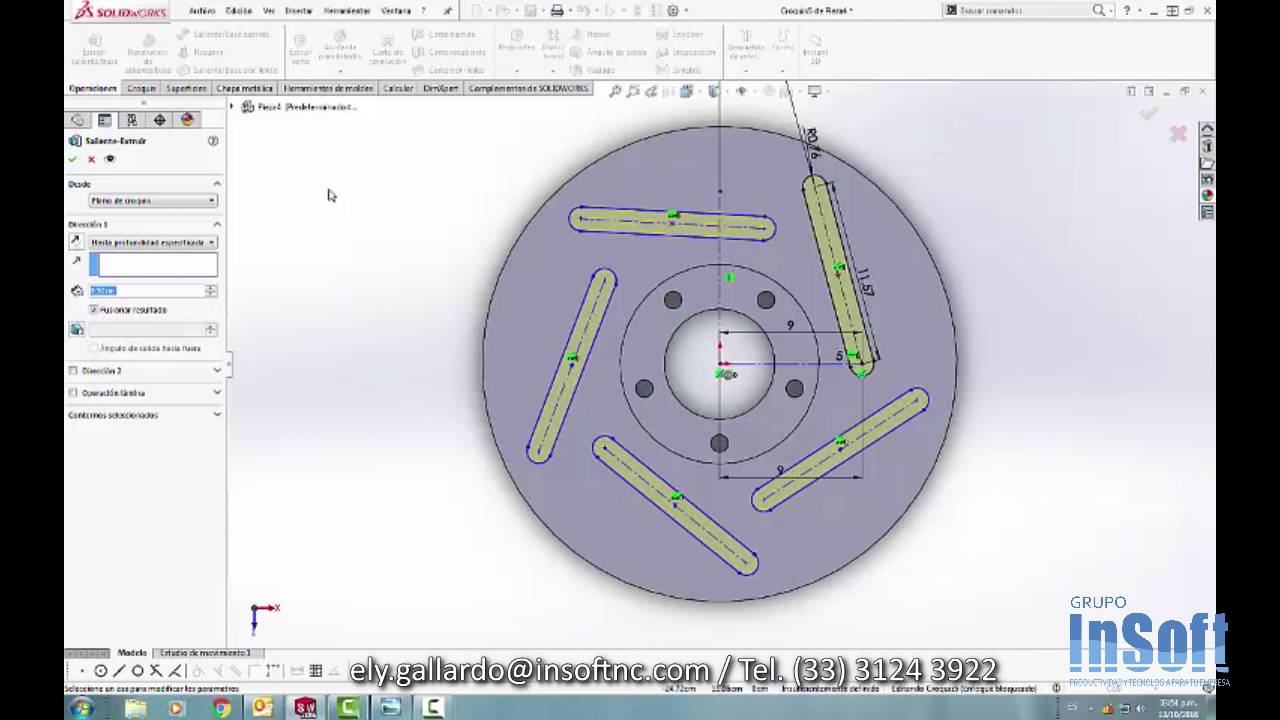Adjust depth value spinner arrows
1280x720 pixels.
[x=210, y=291]
